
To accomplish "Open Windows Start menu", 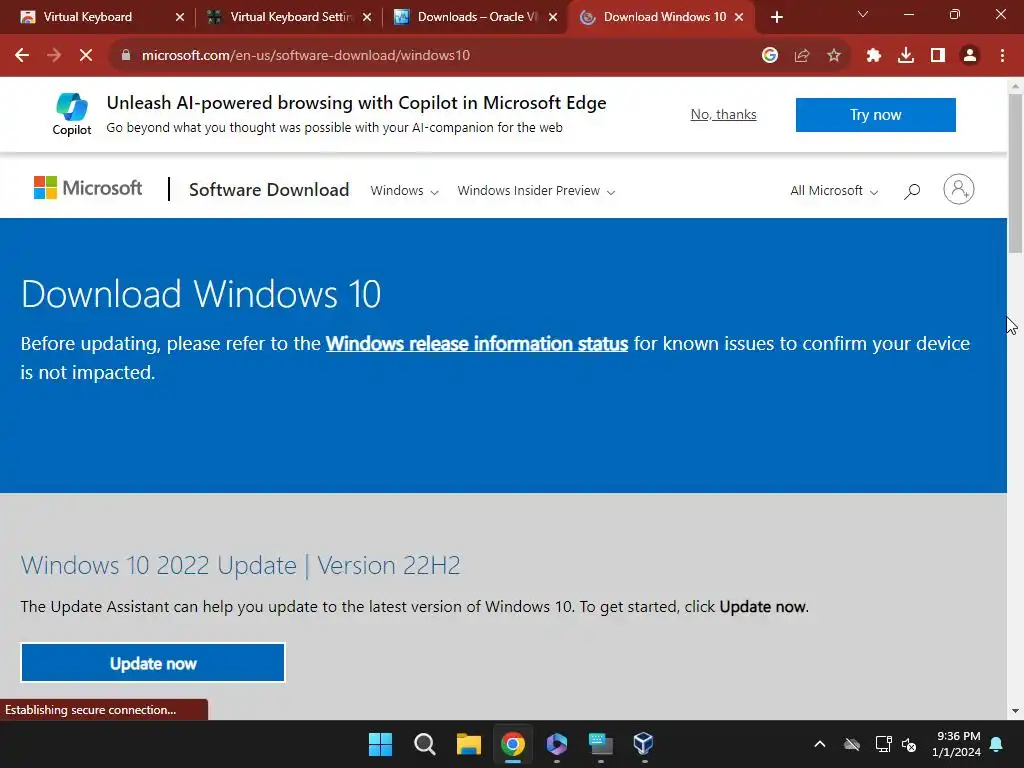I will (380, 744).
